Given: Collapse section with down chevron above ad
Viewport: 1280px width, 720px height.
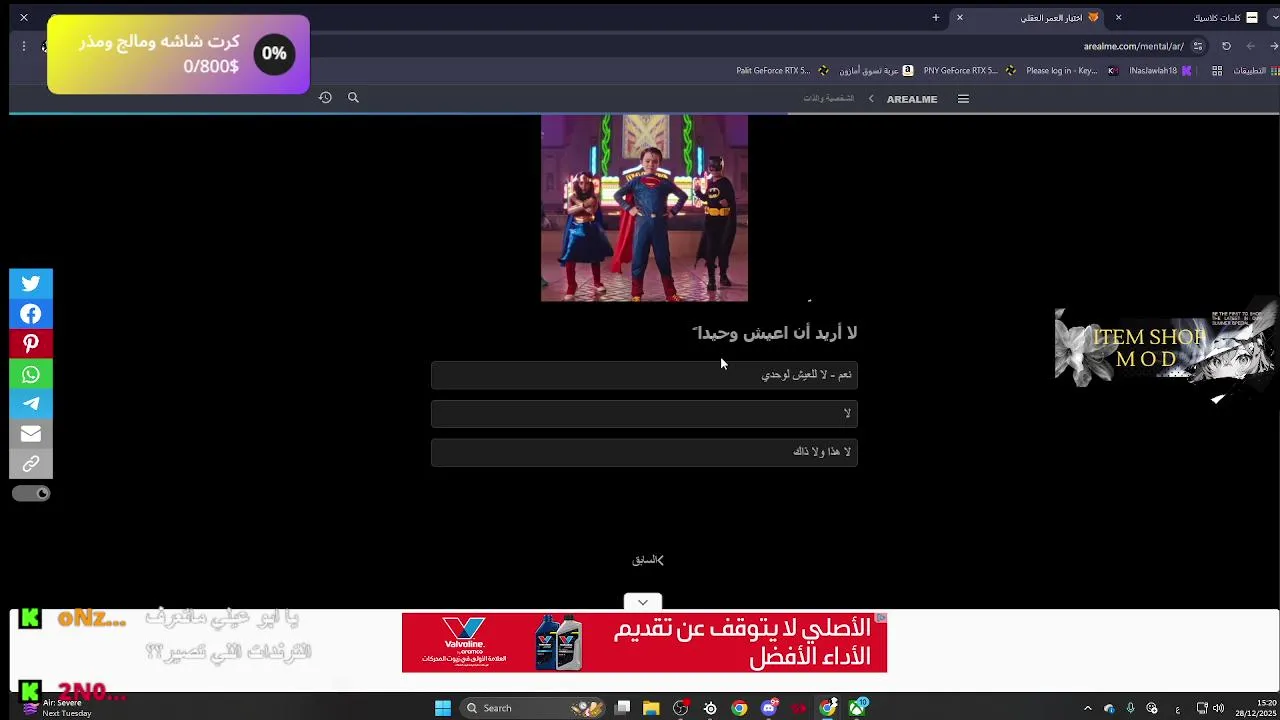Looking at the screenshot, I should point(643,602).
